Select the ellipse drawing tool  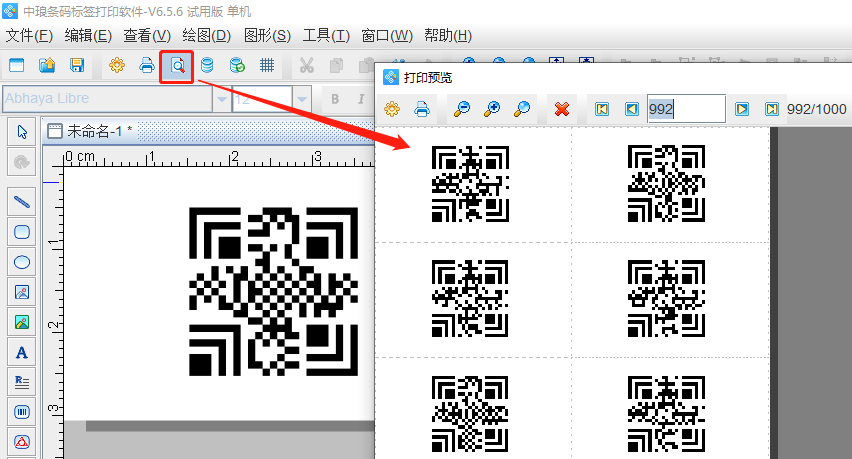[x=22, y=262]
